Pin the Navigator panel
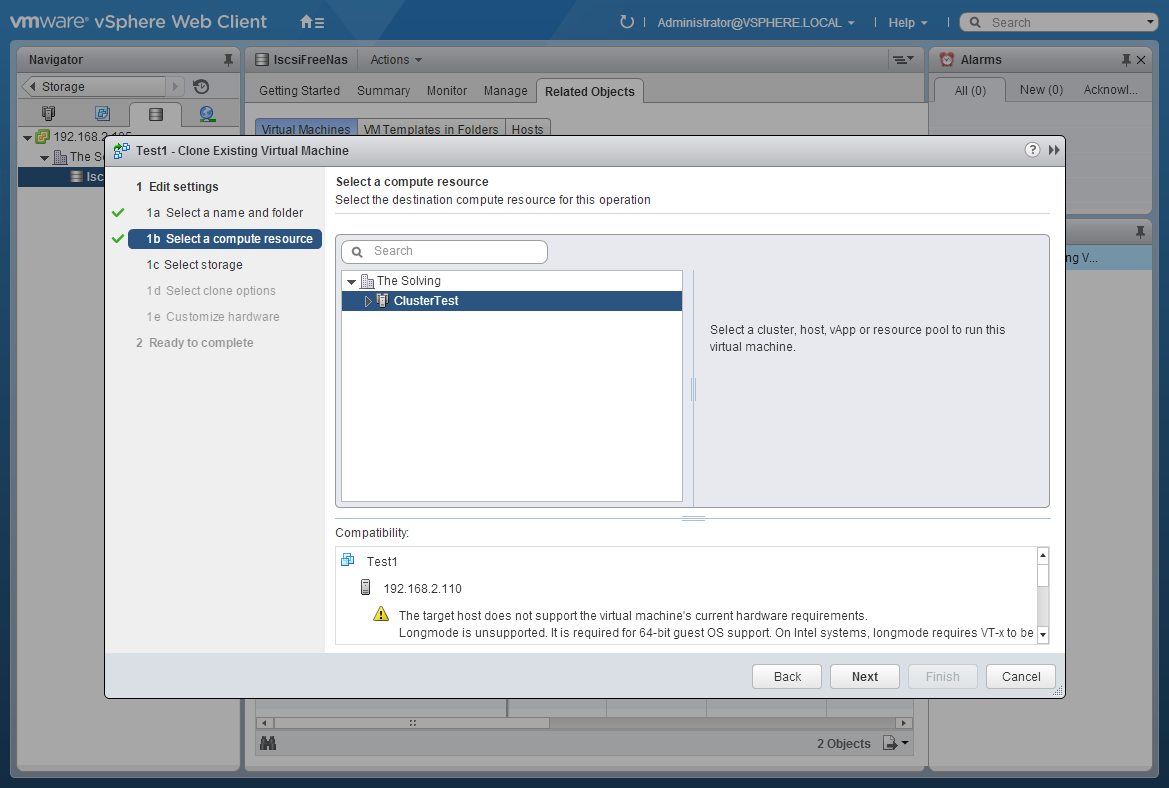Screen dimensions: 1169x788 tap(228, 60)
